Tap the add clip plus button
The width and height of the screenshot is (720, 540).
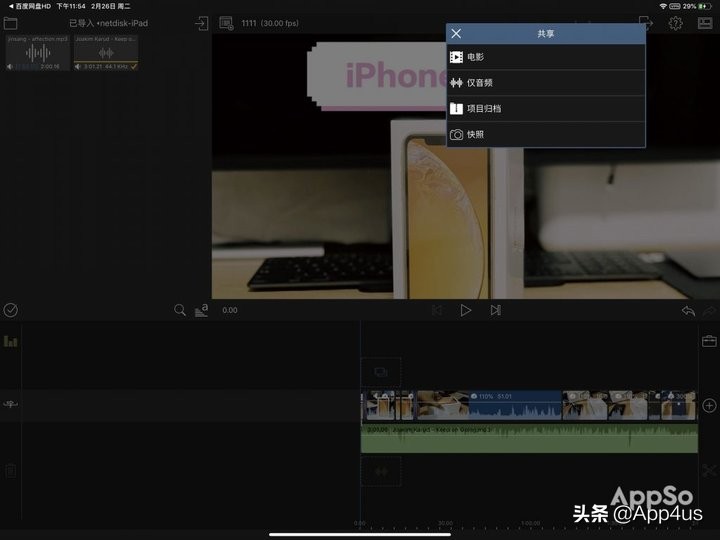[x=709, y=405]
